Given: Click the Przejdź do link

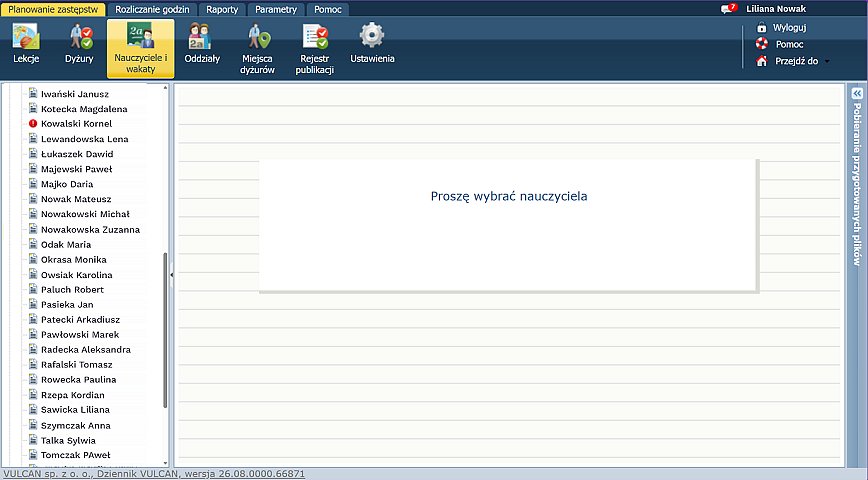Looking at the screenshot, I should (x=797, y=61).
